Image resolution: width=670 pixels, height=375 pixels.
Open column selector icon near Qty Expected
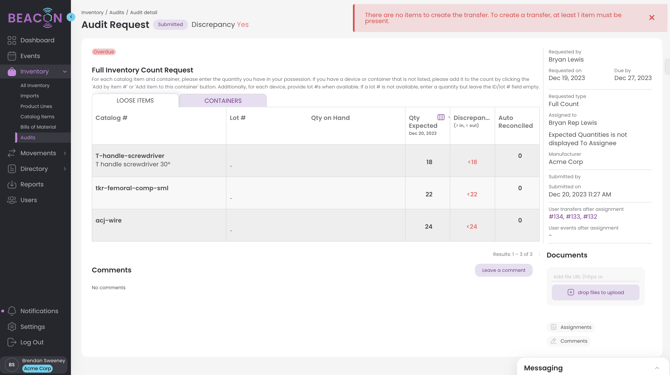(x=441, y=117)
